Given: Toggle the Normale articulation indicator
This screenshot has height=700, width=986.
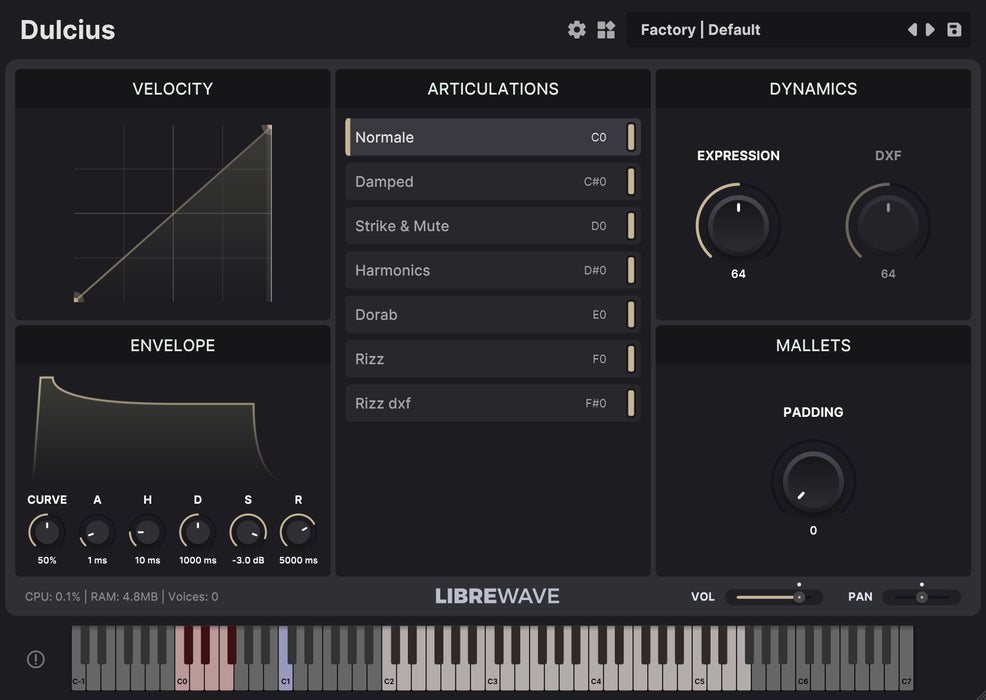Looking at the screenshot, I should pyautogui.click(x=631, y=137).
